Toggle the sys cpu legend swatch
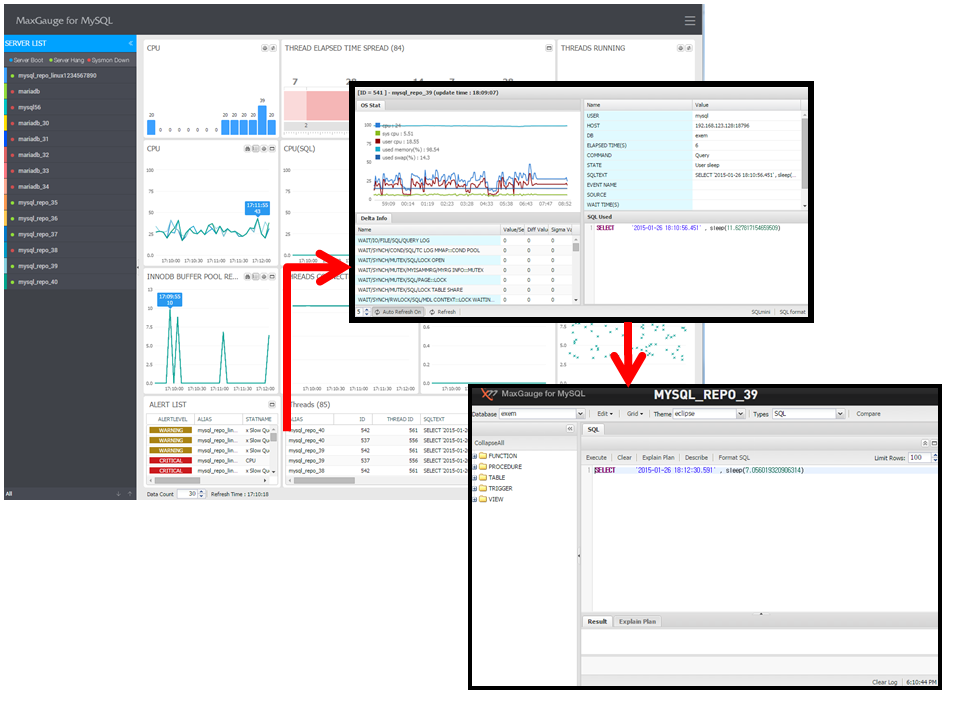957x705 pixels. click(x=378, y=134)
